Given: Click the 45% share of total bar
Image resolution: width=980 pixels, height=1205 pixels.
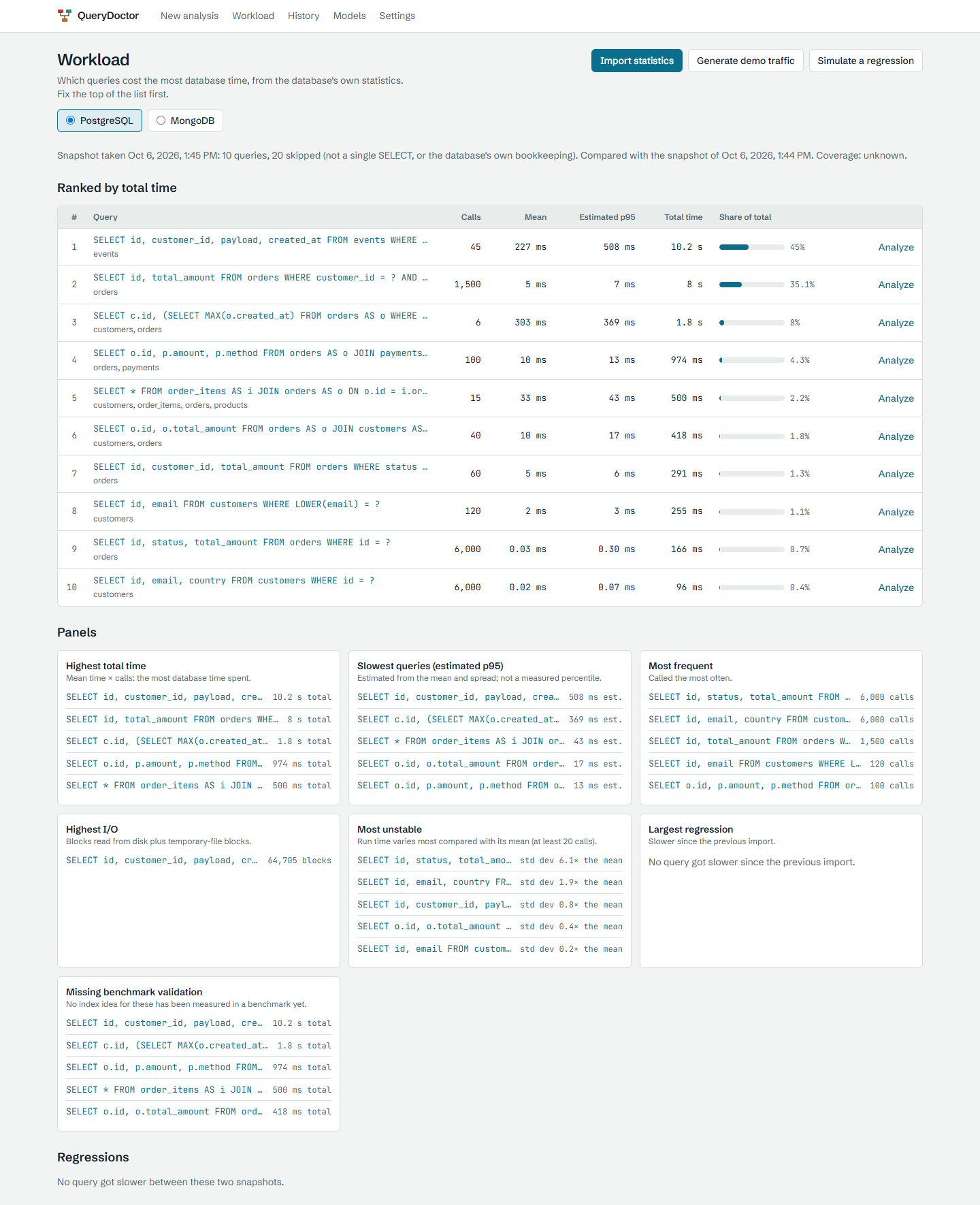Looking at the screenshot, I should click(x=751, y=247).
